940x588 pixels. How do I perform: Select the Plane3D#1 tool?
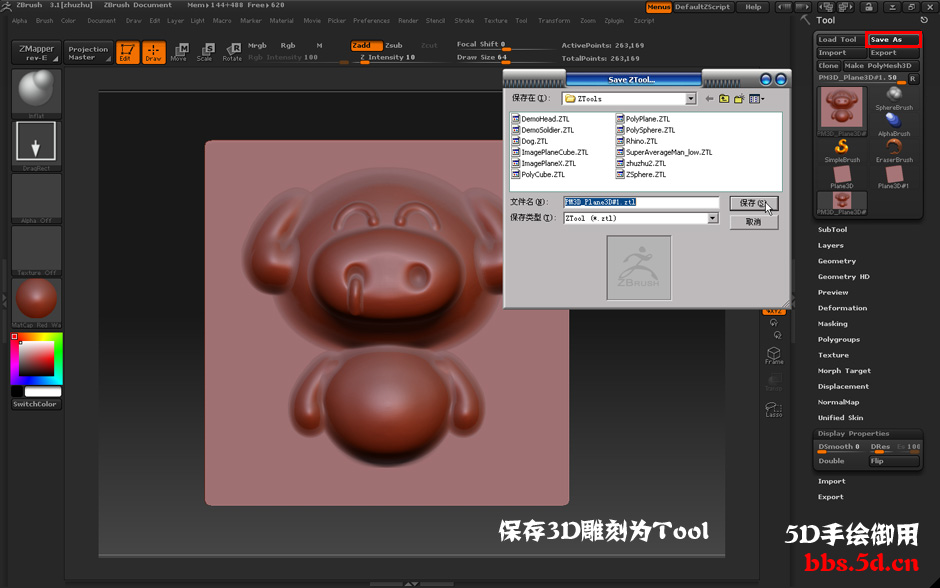(894, 177)
